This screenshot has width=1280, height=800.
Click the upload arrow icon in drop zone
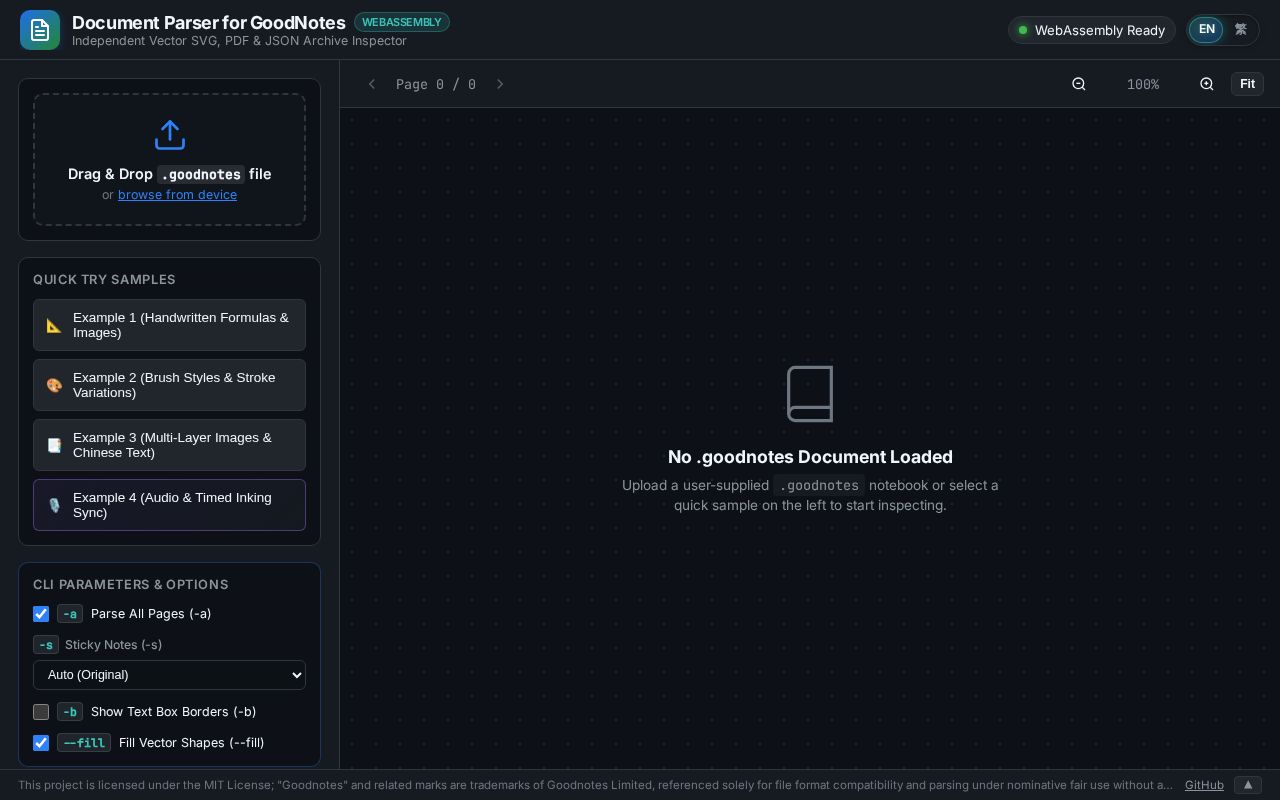pos(170,135)
